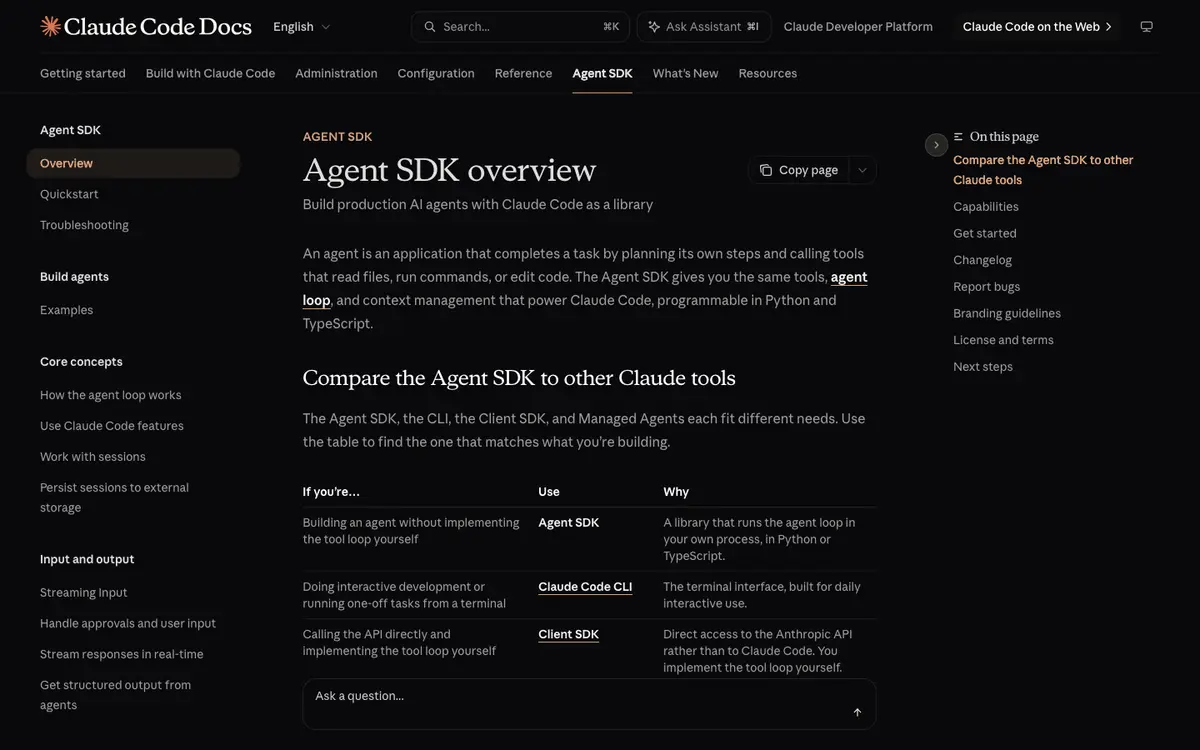Collapse the On this page panel with the arrow
This screenshot has width=1200, height=750.
(936, 145)
